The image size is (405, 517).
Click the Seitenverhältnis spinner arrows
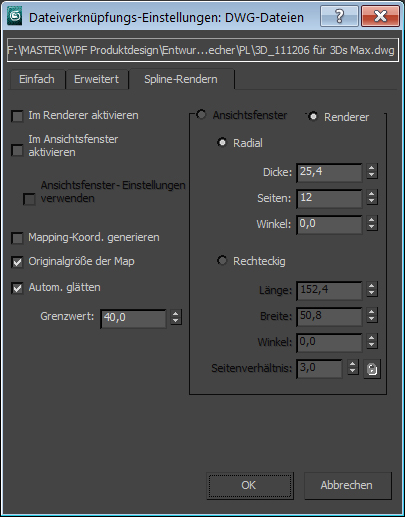(x=353, y=368)
